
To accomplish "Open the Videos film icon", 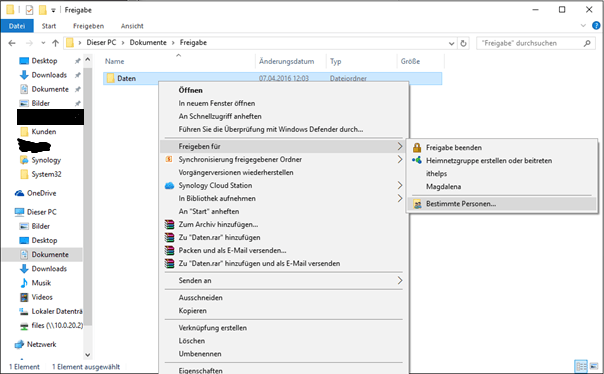I will (24, 297).
